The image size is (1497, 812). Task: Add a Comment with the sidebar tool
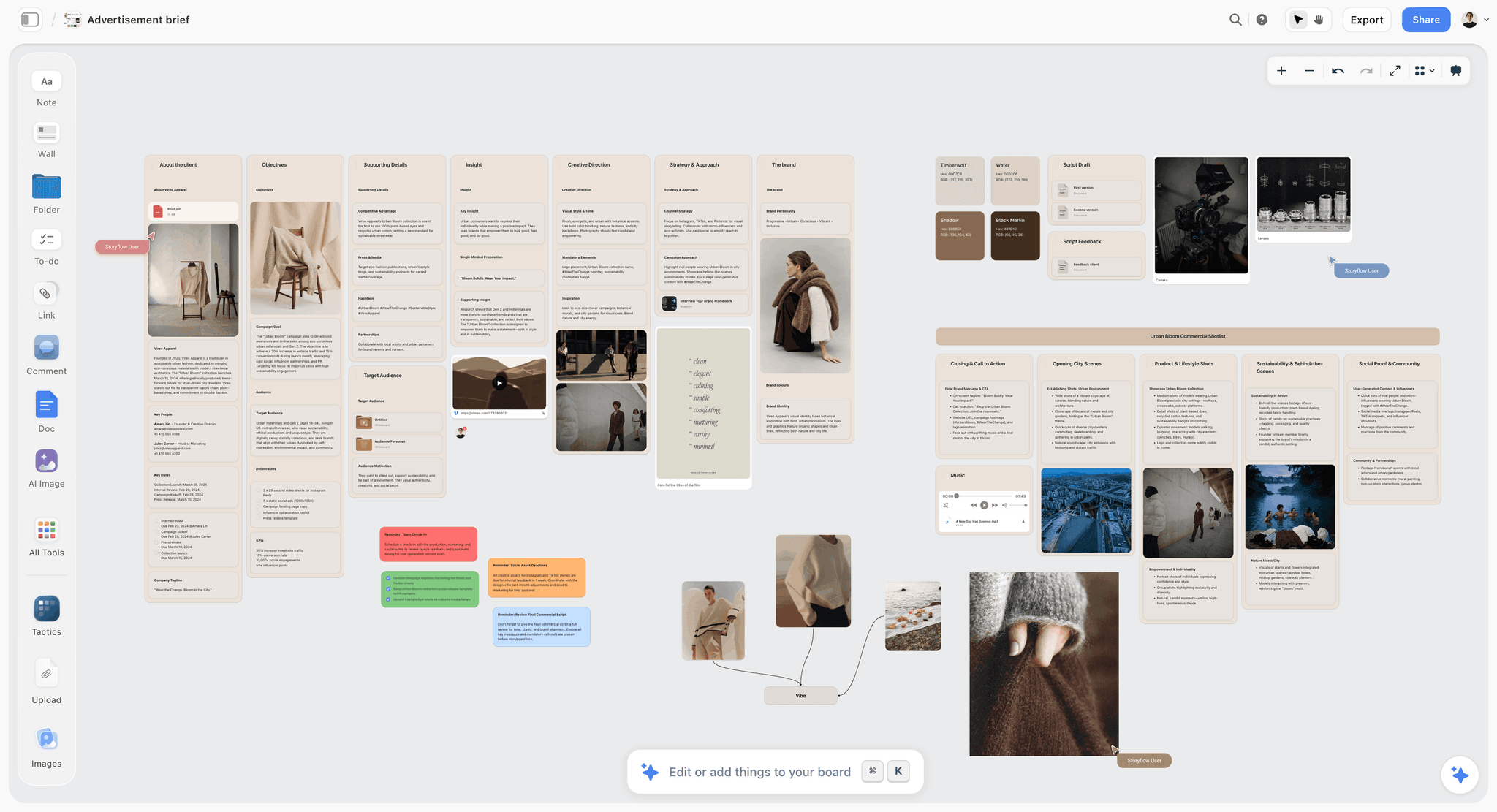[46, 356]
